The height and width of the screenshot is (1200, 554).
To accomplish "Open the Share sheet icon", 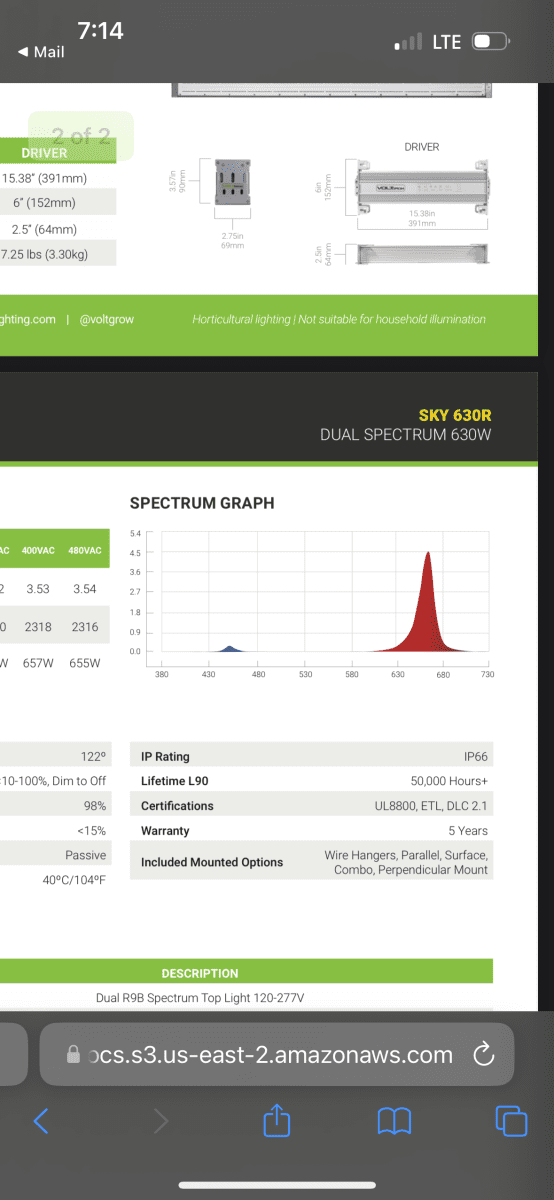I will tap(277, 1119).
